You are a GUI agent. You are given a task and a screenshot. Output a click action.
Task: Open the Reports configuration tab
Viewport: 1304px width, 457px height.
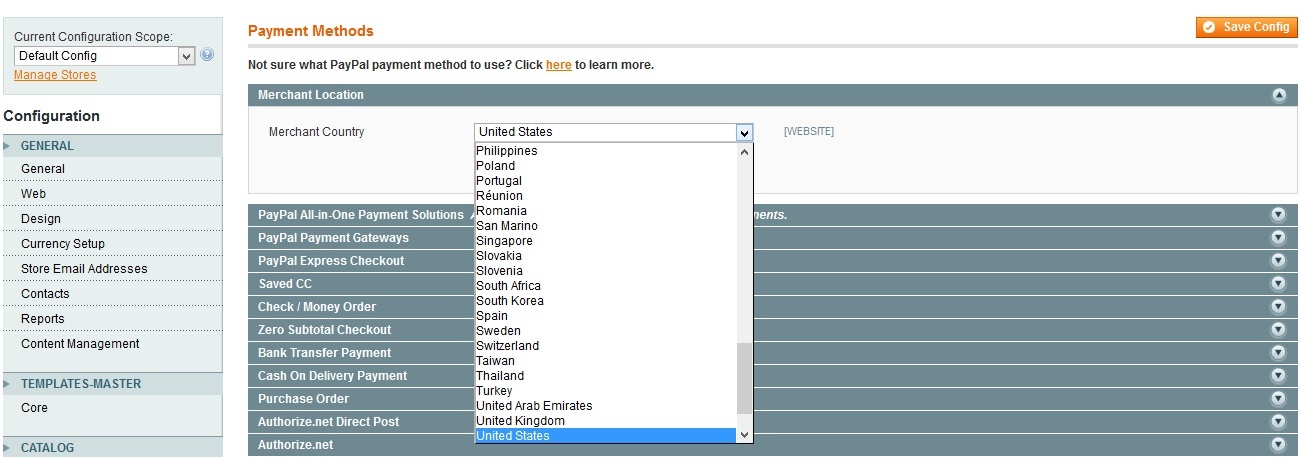111,319
